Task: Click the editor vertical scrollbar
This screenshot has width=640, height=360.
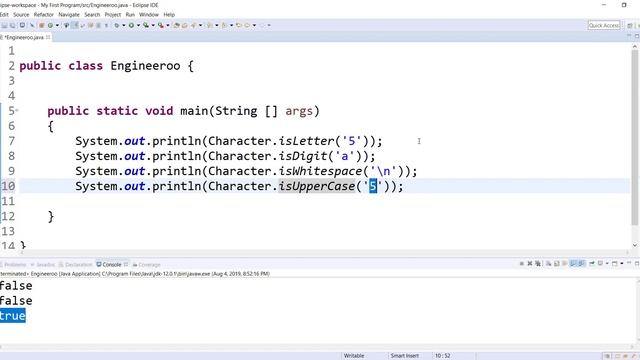Action: 635,137
